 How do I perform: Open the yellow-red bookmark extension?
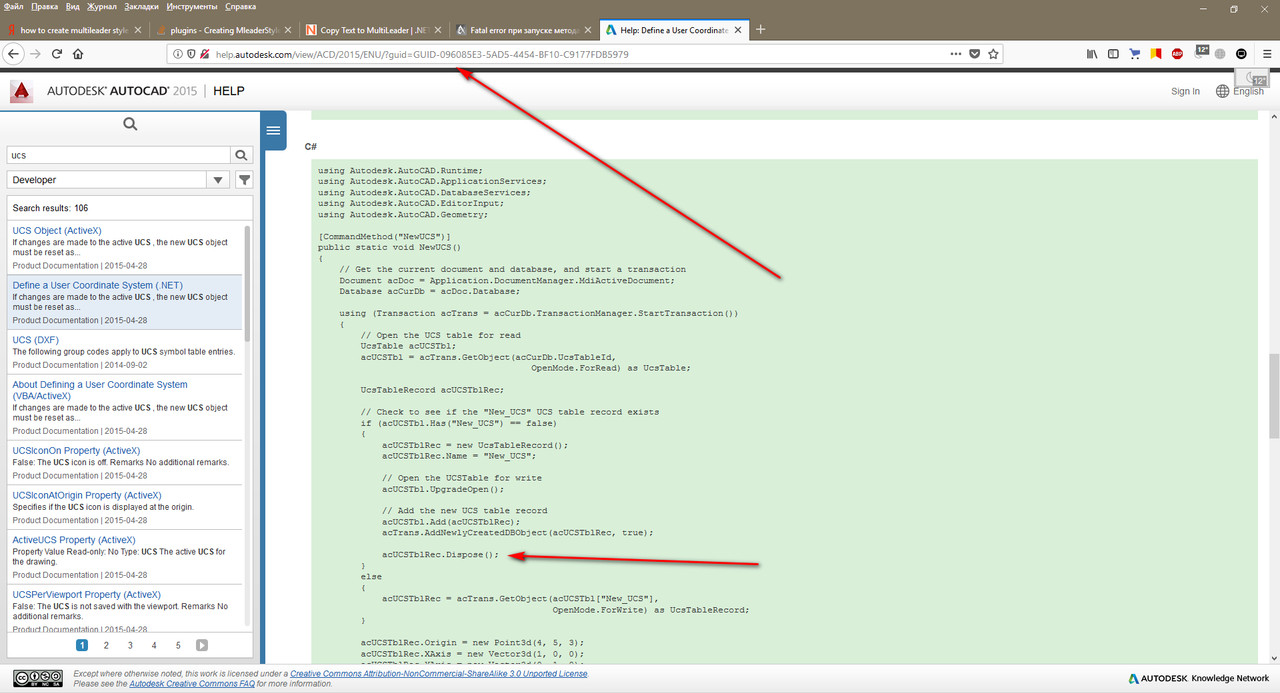click(x=1155, y=54)
